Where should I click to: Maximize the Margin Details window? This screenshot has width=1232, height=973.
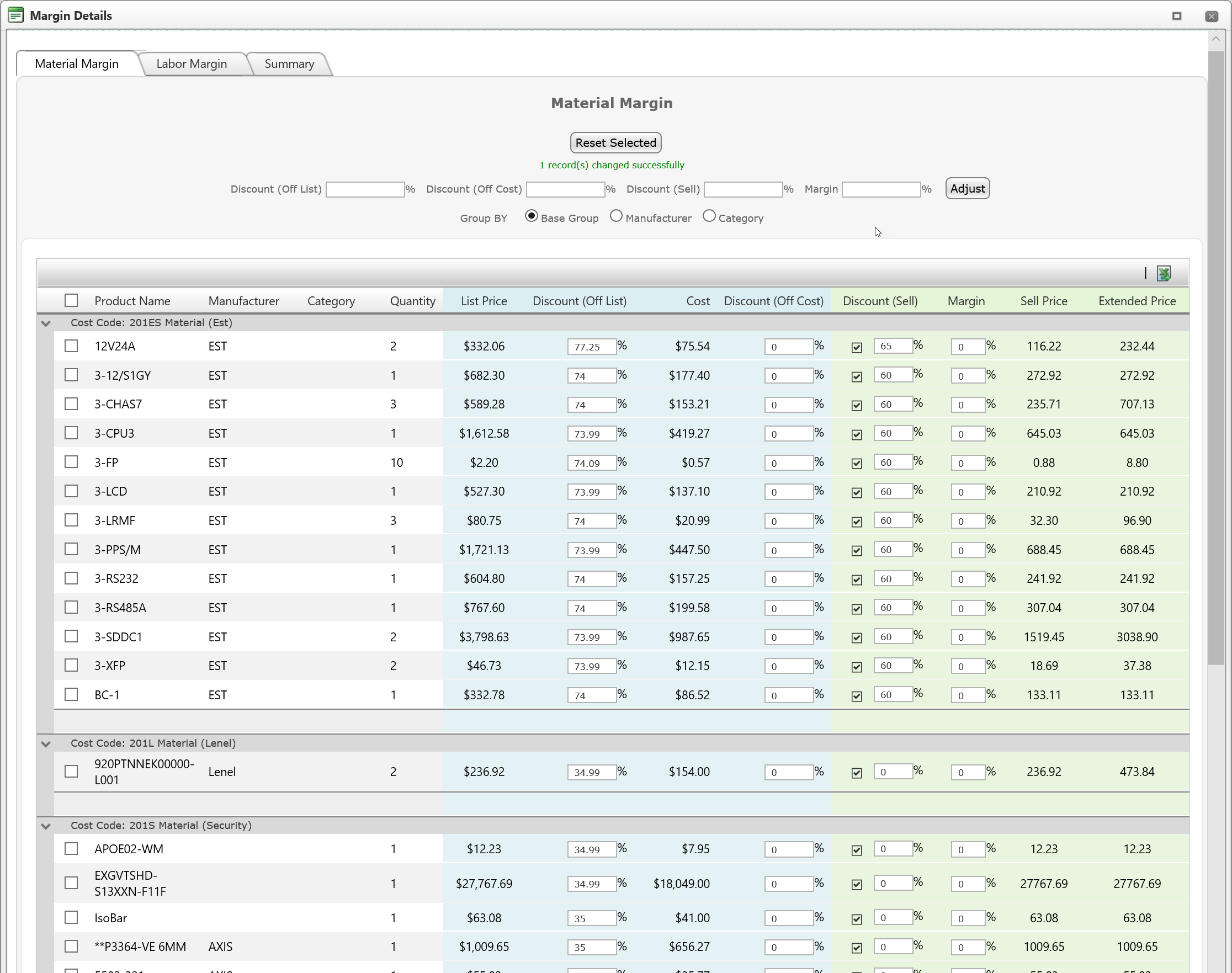[1177, 16]
